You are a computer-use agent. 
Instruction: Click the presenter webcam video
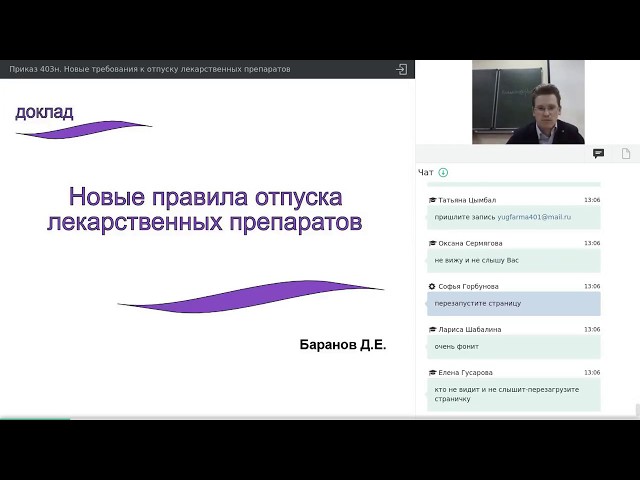coord(528,102)
